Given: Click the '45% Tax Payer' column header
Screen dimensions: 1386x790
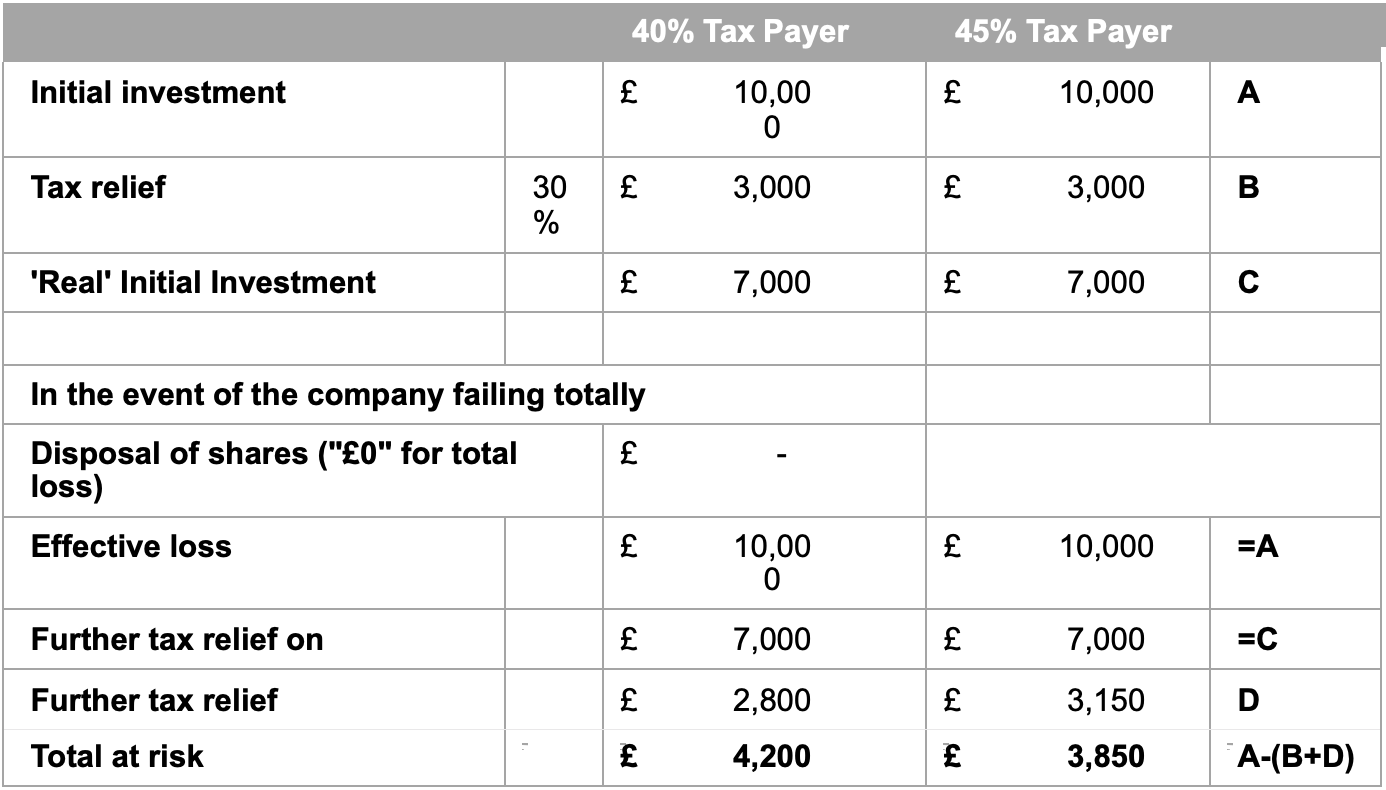Looking at the screenshot, I should pos(1062,32).
